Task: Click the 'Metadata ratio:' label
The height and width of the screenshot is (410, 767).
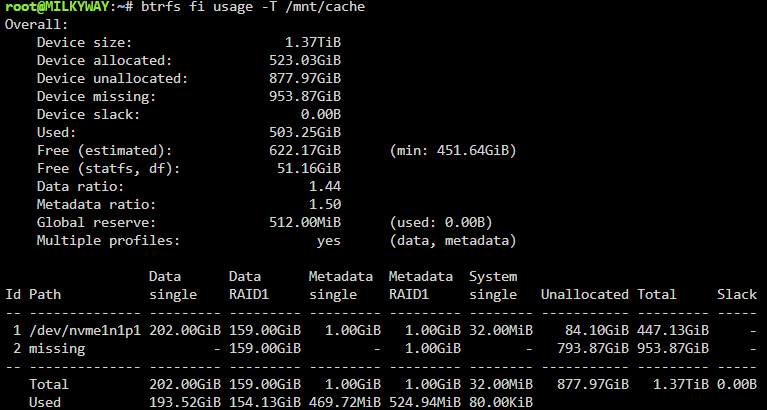Action: tap(96, 205)
